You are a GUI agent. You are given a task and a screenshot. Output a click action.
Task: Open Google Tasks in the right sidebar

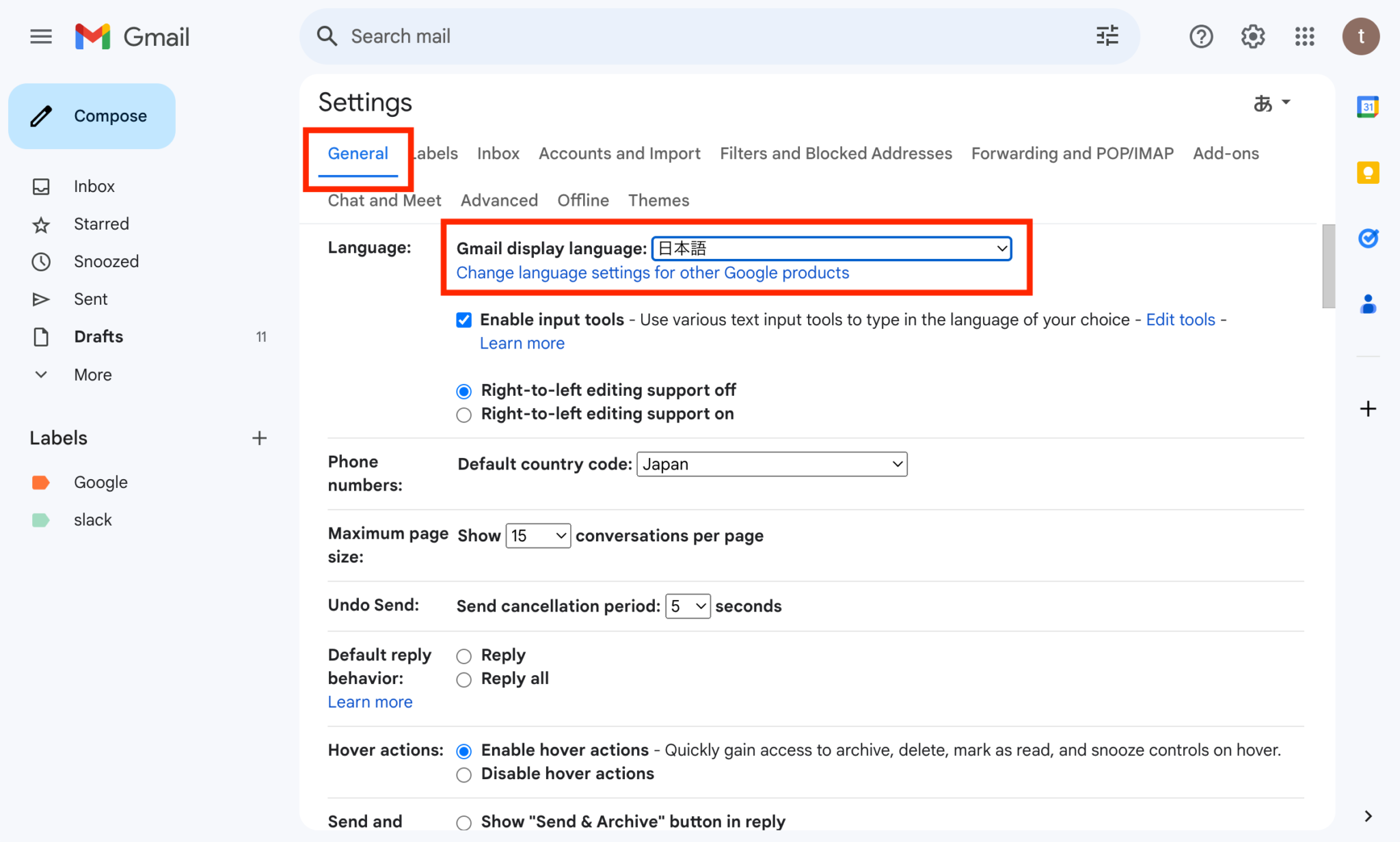click(1368, 238)
